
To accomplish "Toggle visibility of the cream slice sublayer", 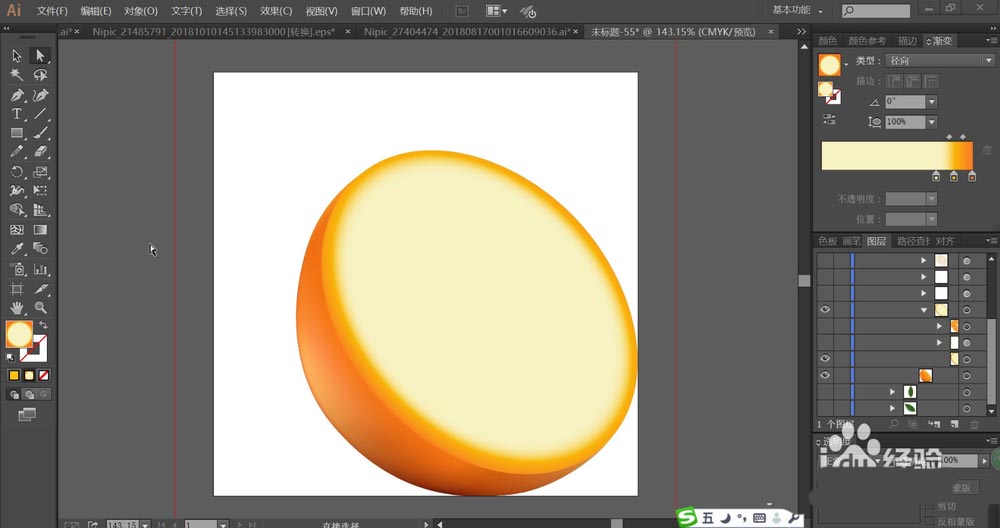I will [825, 359].
